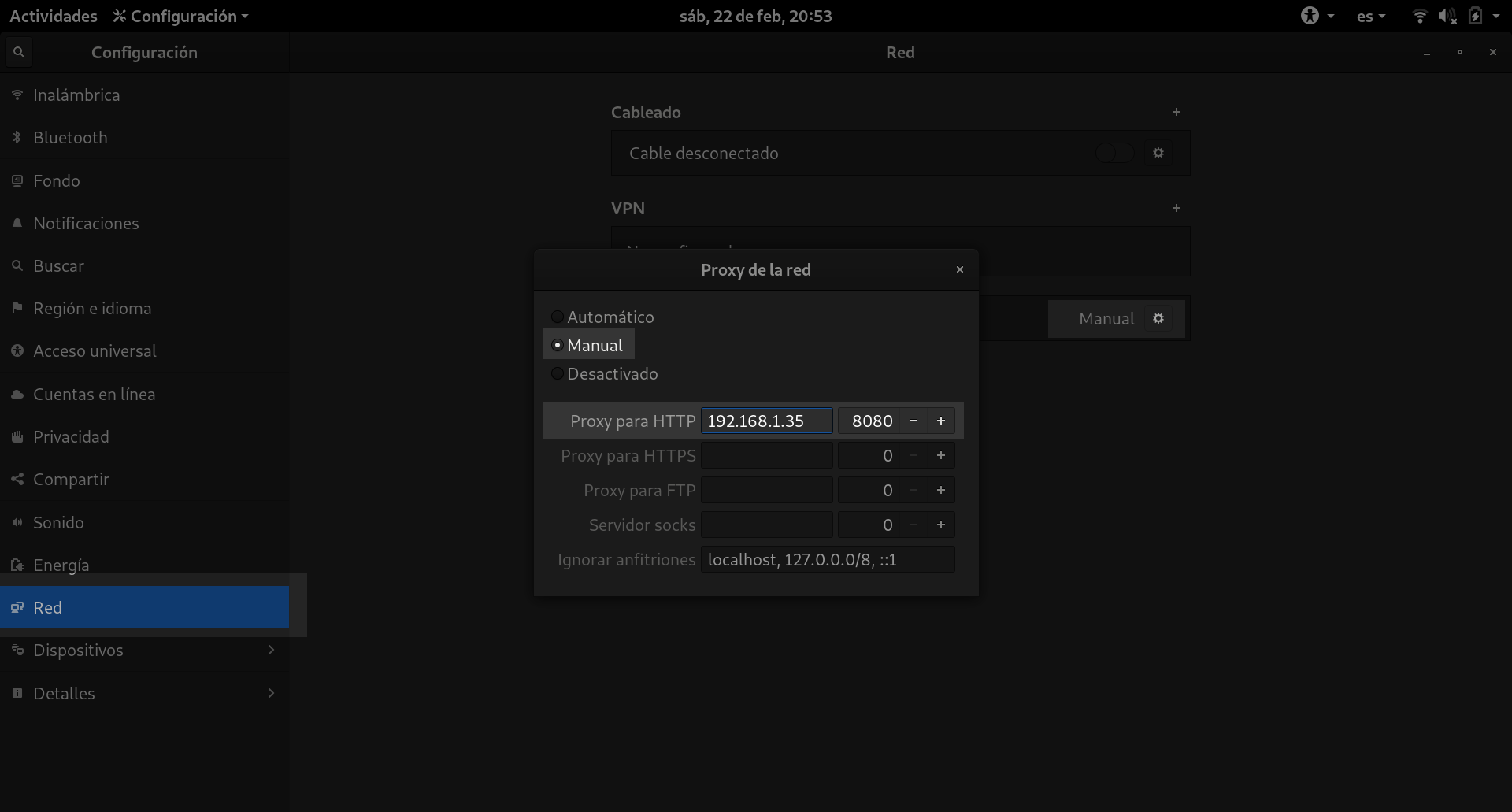The image size is (1512, 812).
Task: Increase the HTTP proxy port
Action: click(941, 421)
